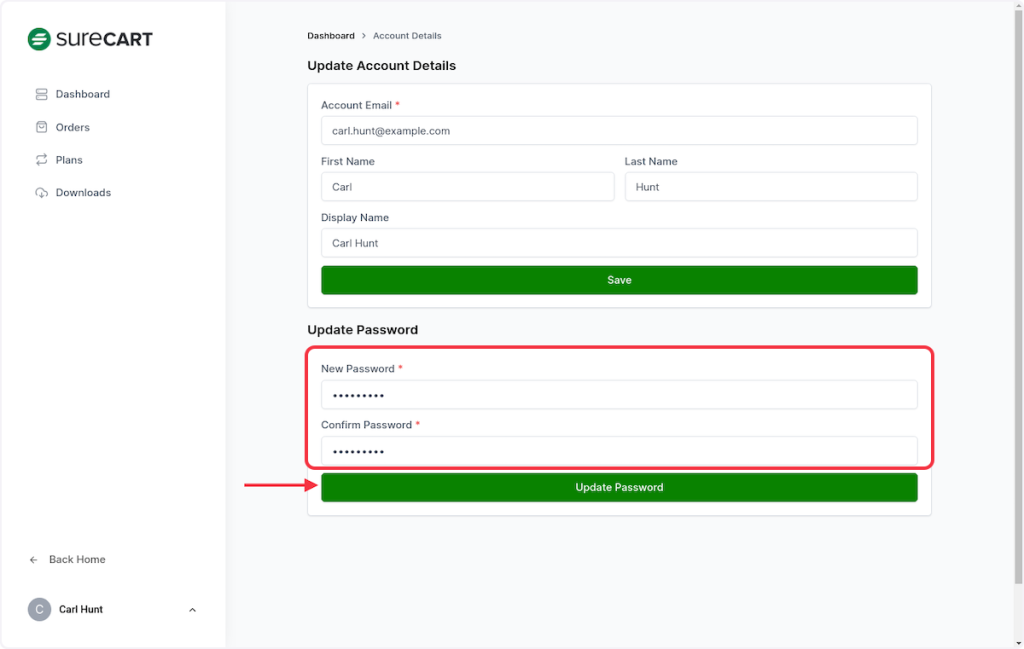The height and width of the screenshot is (649, 1024).
Task: Focus the Account Email field
Action: [619, 131]
